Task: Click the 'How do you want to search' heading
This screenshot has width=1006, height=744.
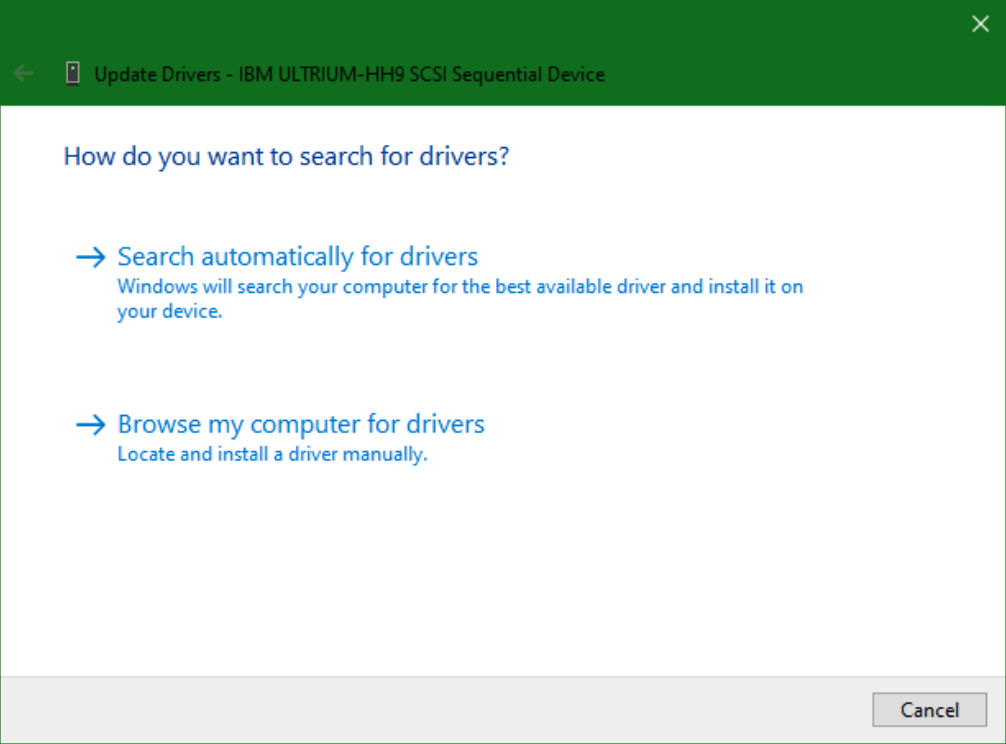Action: [286, 157]
